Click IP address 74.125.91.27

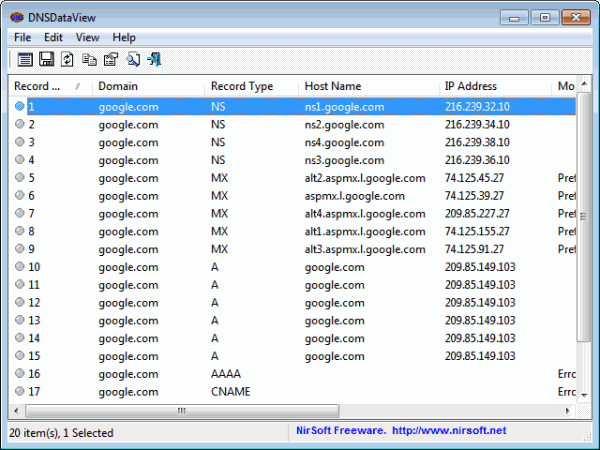[x=474, y=249]
